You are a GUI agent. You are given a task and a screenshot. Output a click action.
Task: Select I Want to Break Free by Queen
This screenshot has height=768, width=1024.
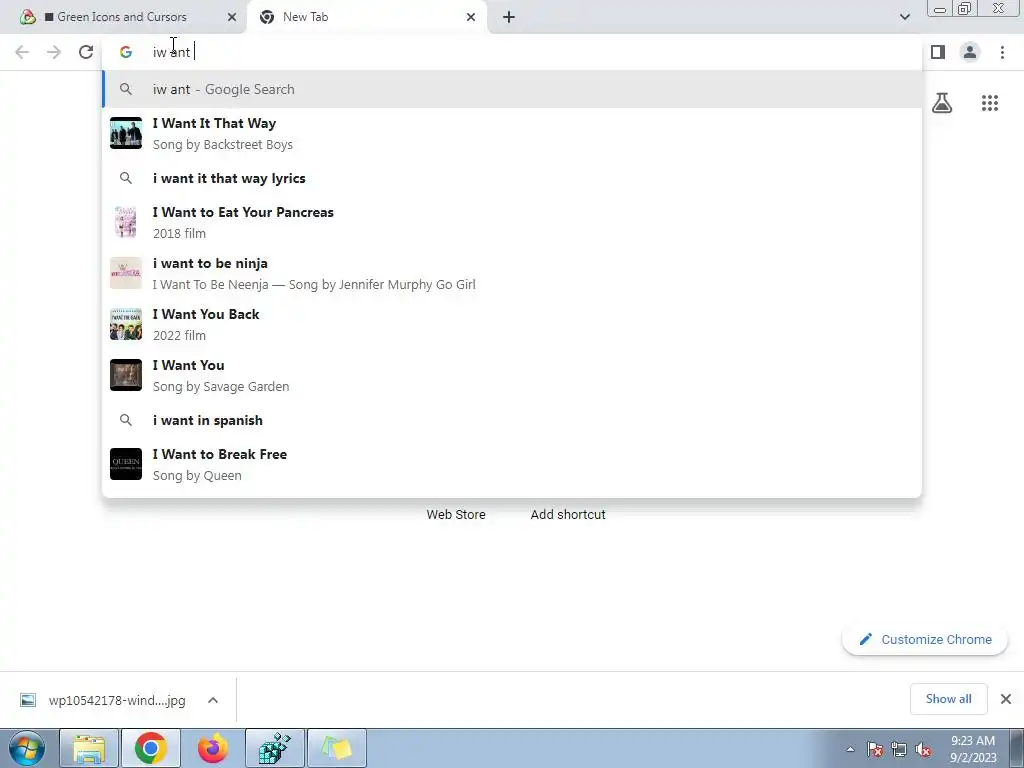click(512, 464)
